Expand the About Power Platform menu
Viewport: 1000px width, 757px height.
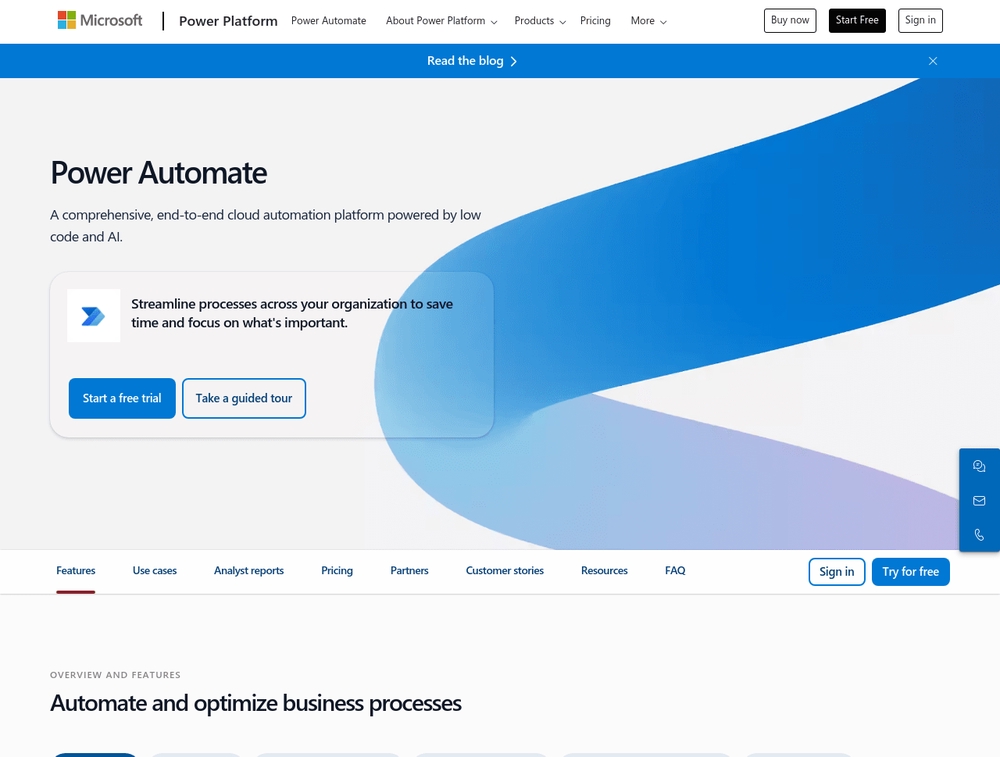(x=440, y=21)
